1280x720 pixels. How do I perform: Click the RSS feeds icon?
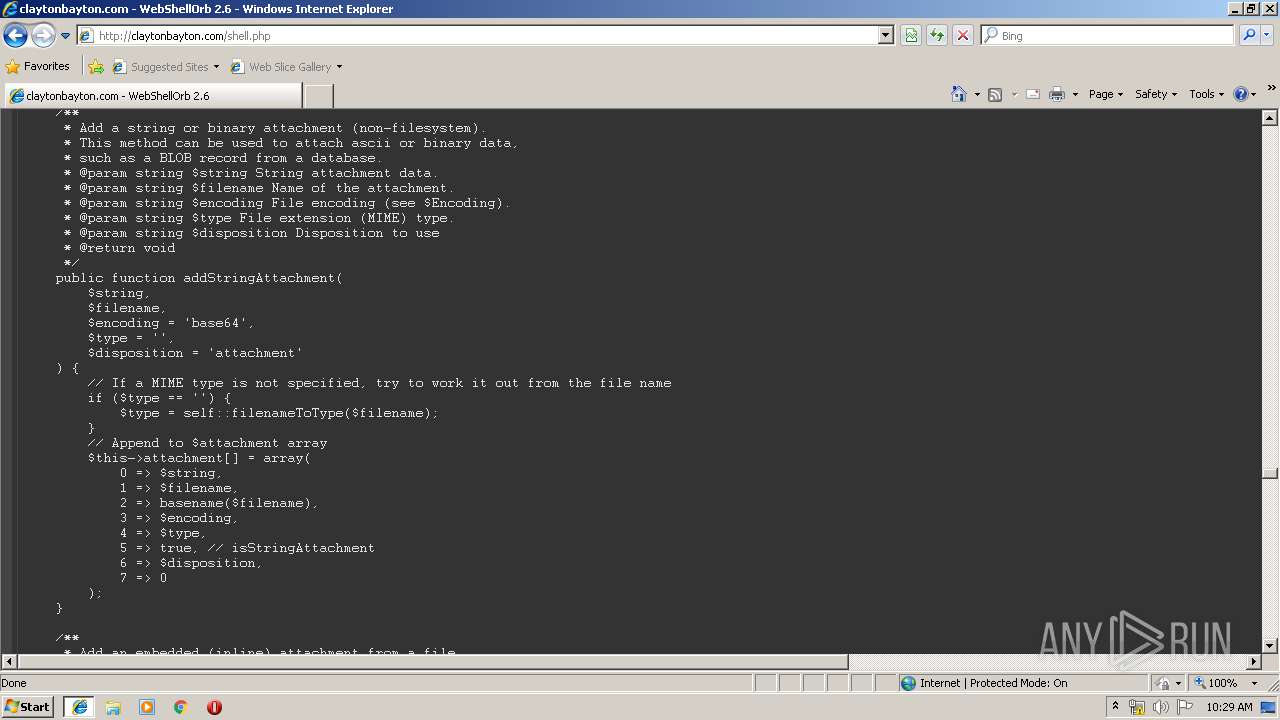[995, 94]
